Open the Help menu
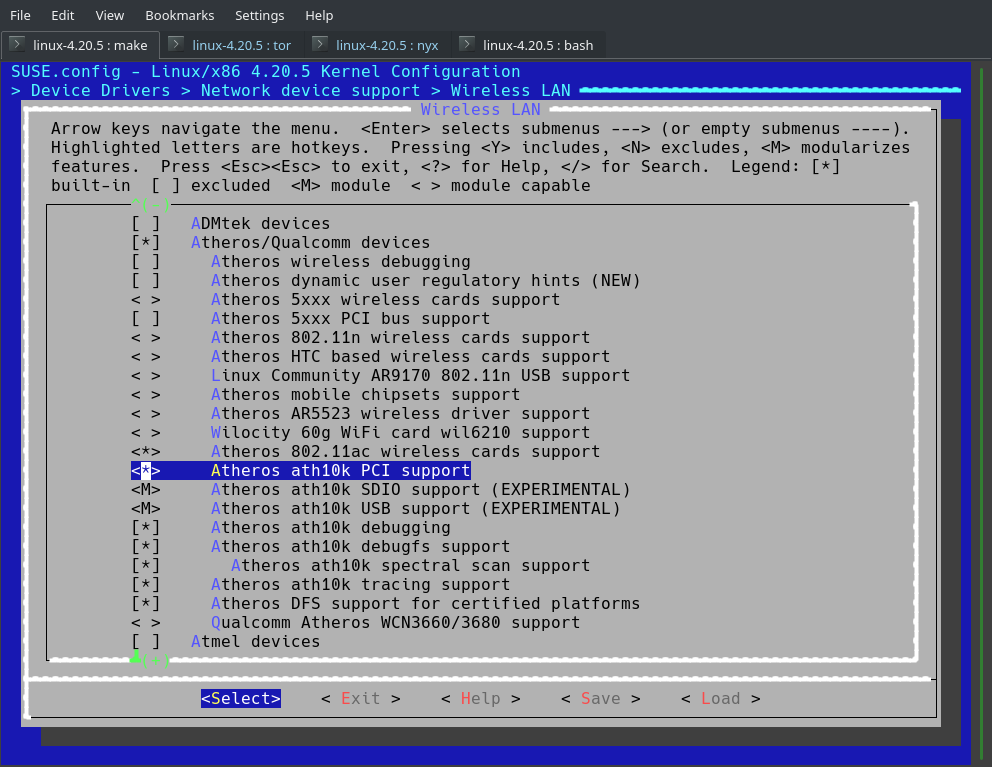992x767 pixels. (319, 15)
